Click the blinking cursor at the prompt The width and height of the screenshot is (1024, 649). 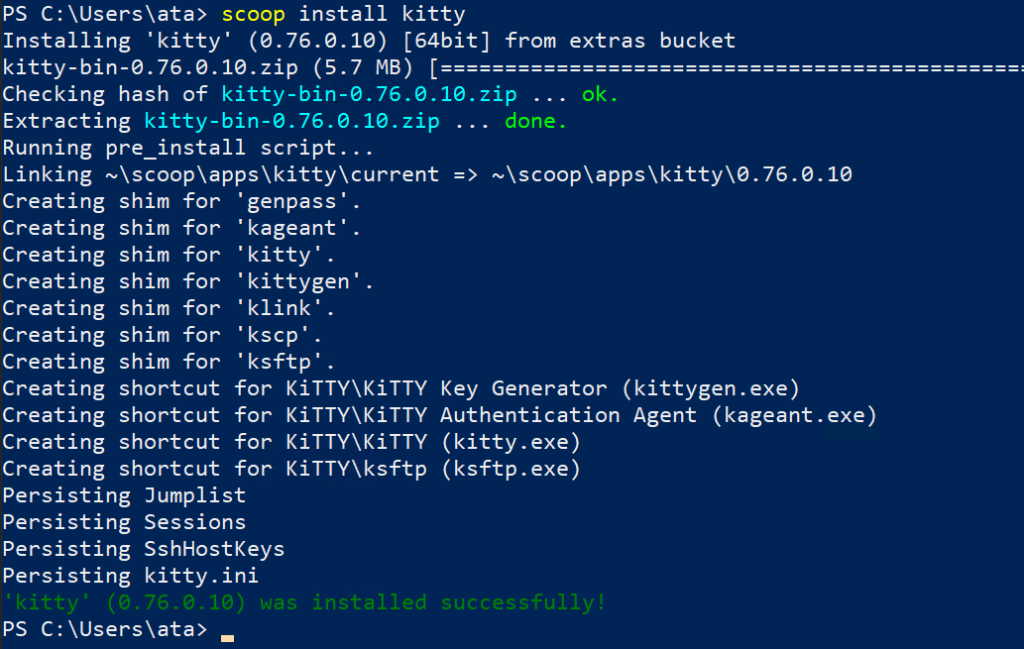pos(227,636)
